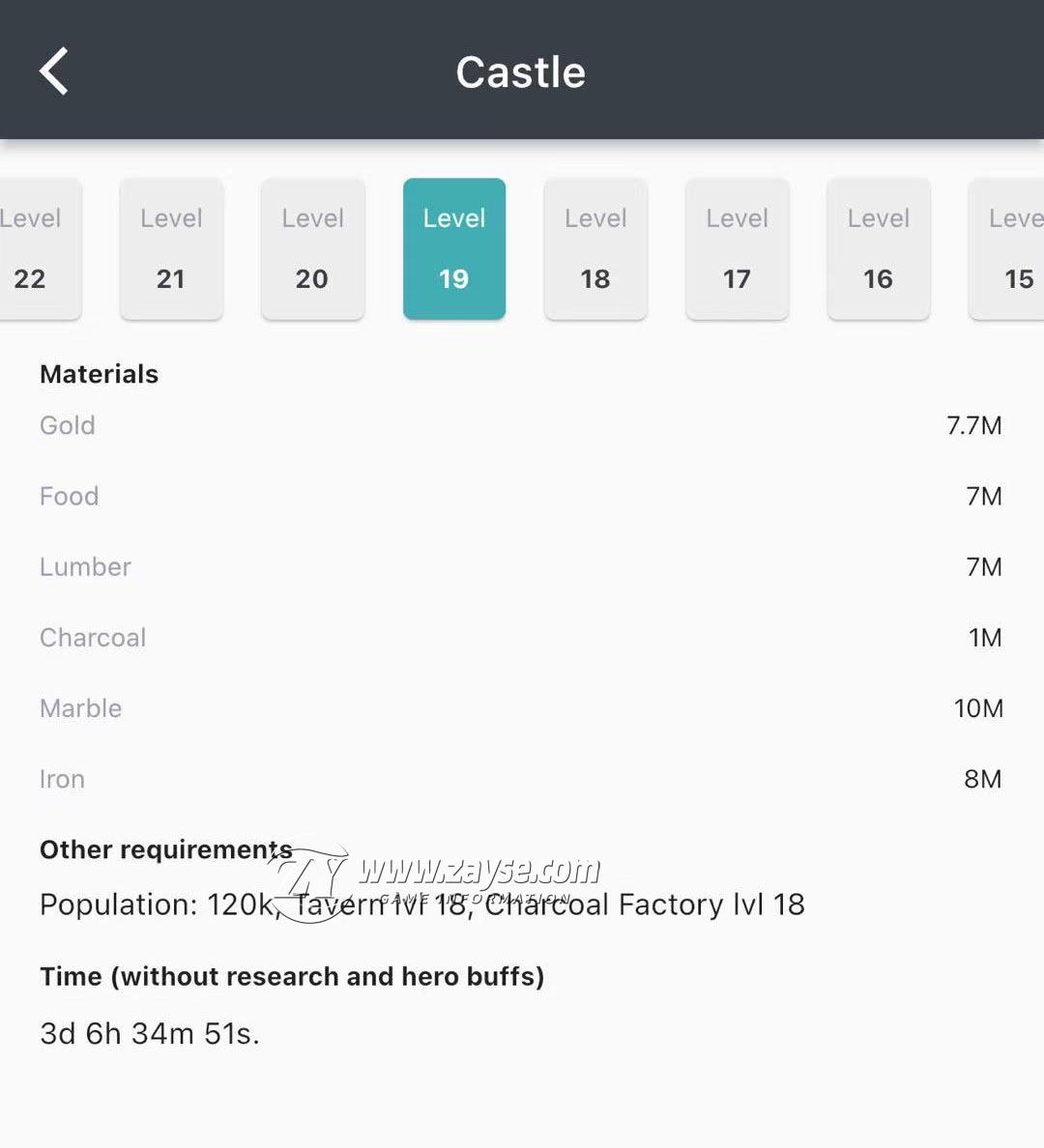1044x1148 pixels.
Task: Switch to Level 16 tab
Action: [879, 249]
